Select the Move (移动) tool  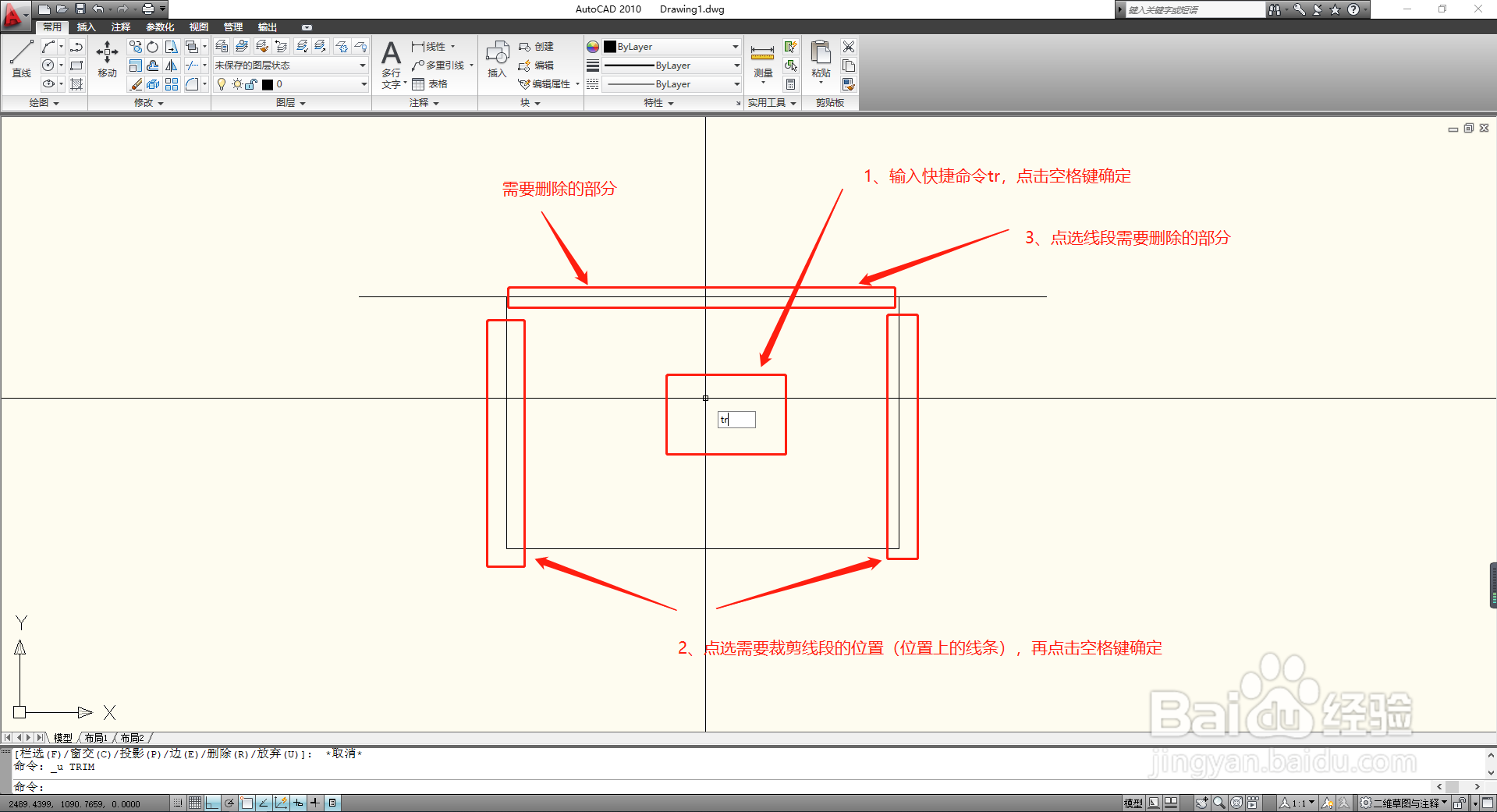pyautogui.click(x=107, y=59)
